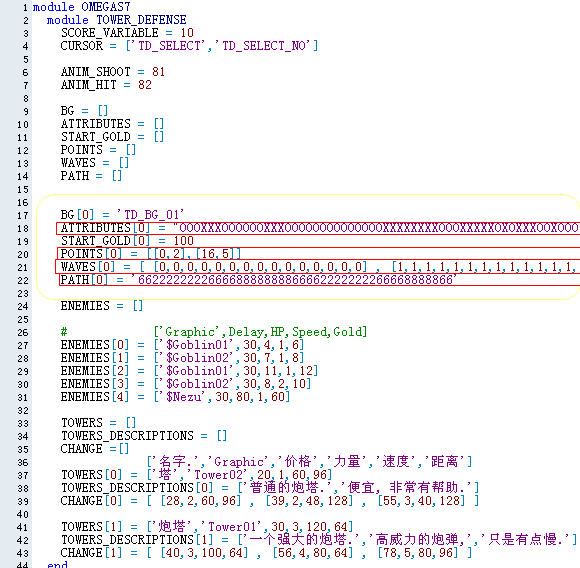Click the CHANGE[0] array line
Viewport: 580px width, 568px height.
270,501
